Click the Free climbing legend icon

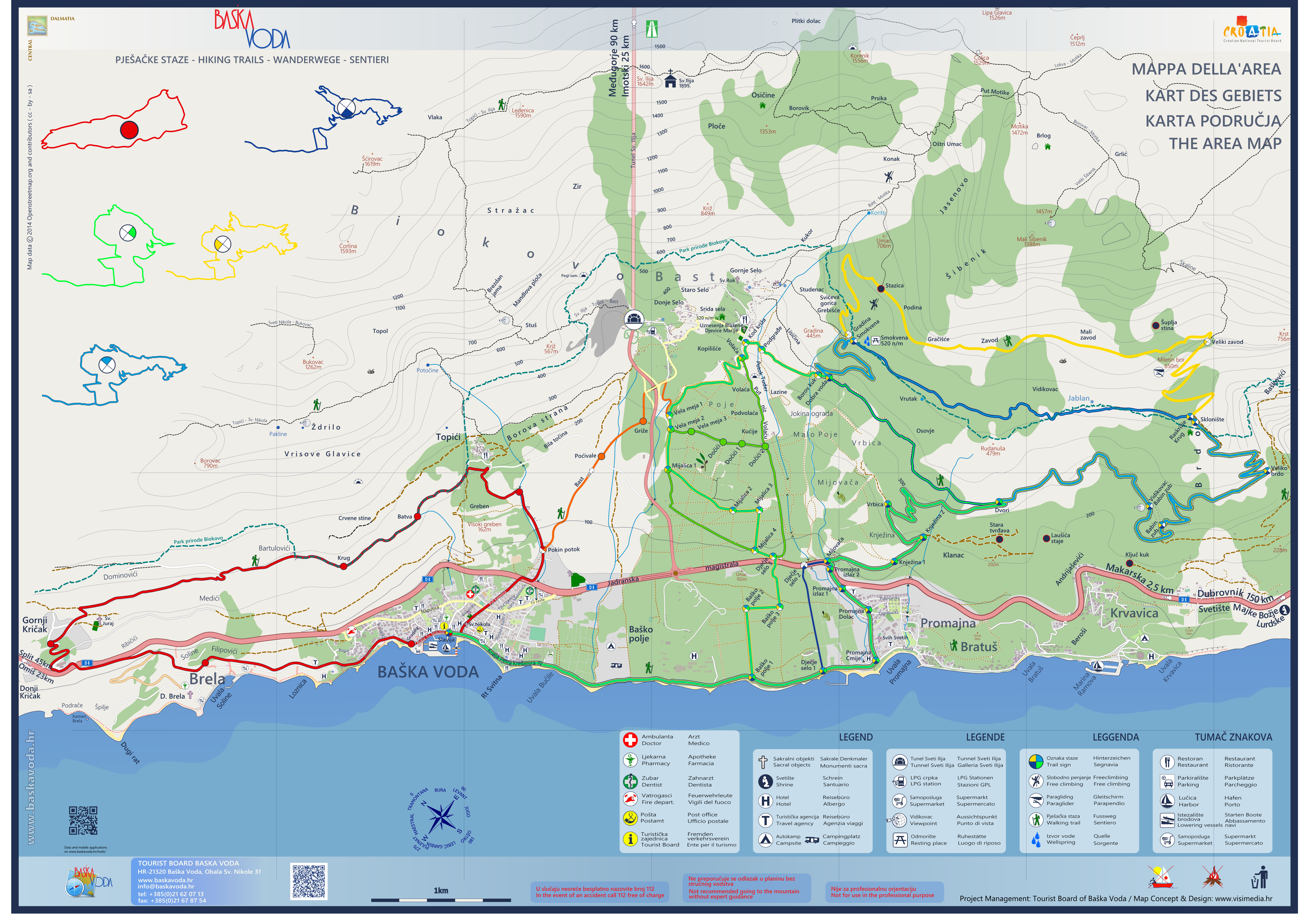(x=1035, y=781)
